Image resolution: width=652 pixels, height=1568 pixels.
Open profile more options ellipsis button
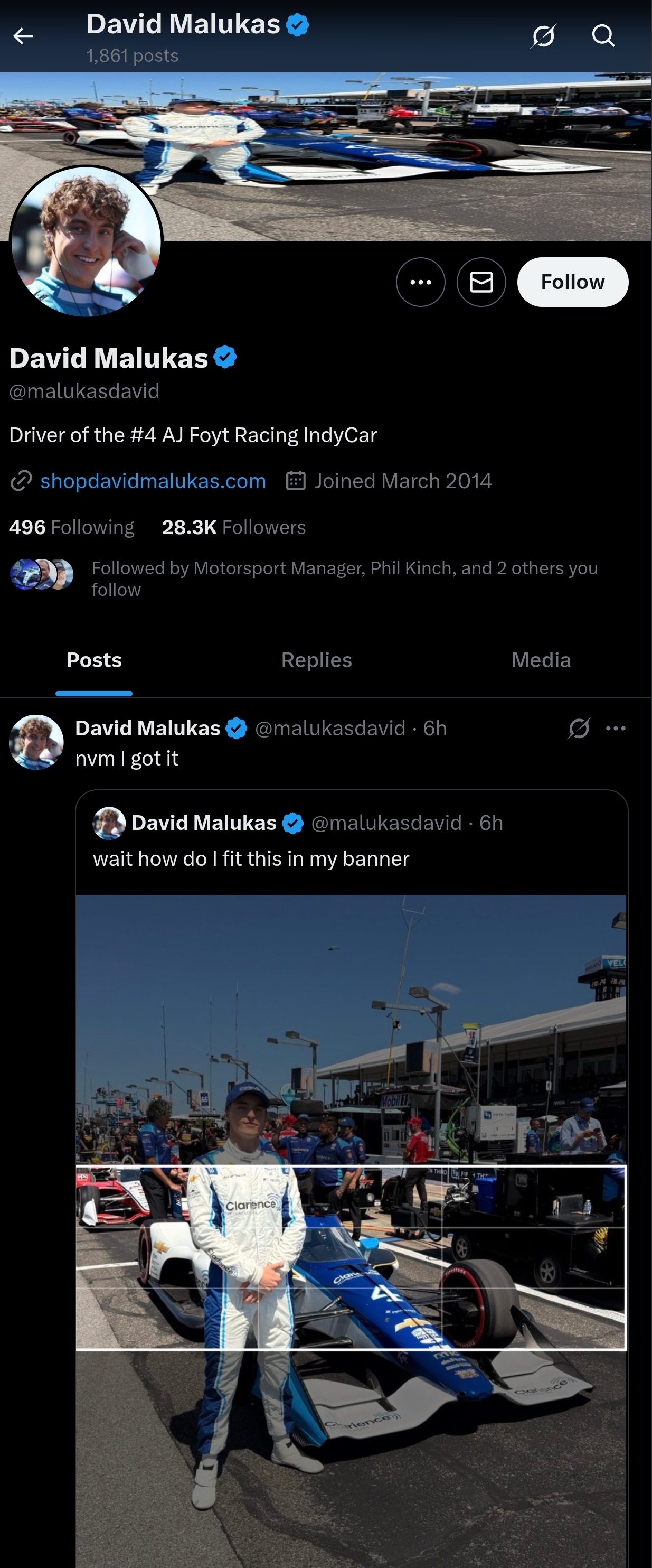420,282
